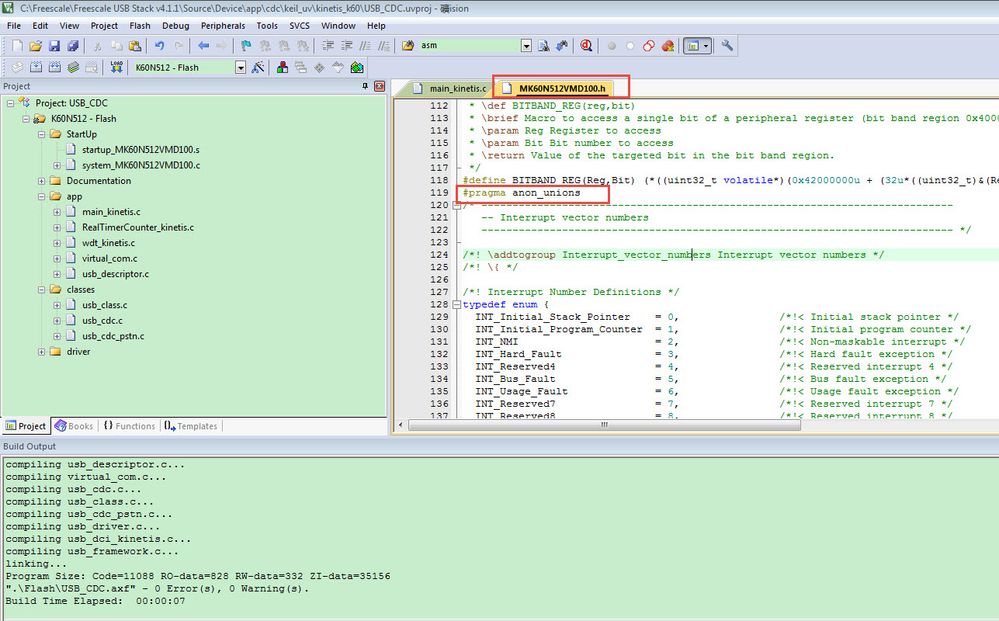
Task: Click the editor horizontal scrollbar thumb
Action: click(x=603, y=425)
